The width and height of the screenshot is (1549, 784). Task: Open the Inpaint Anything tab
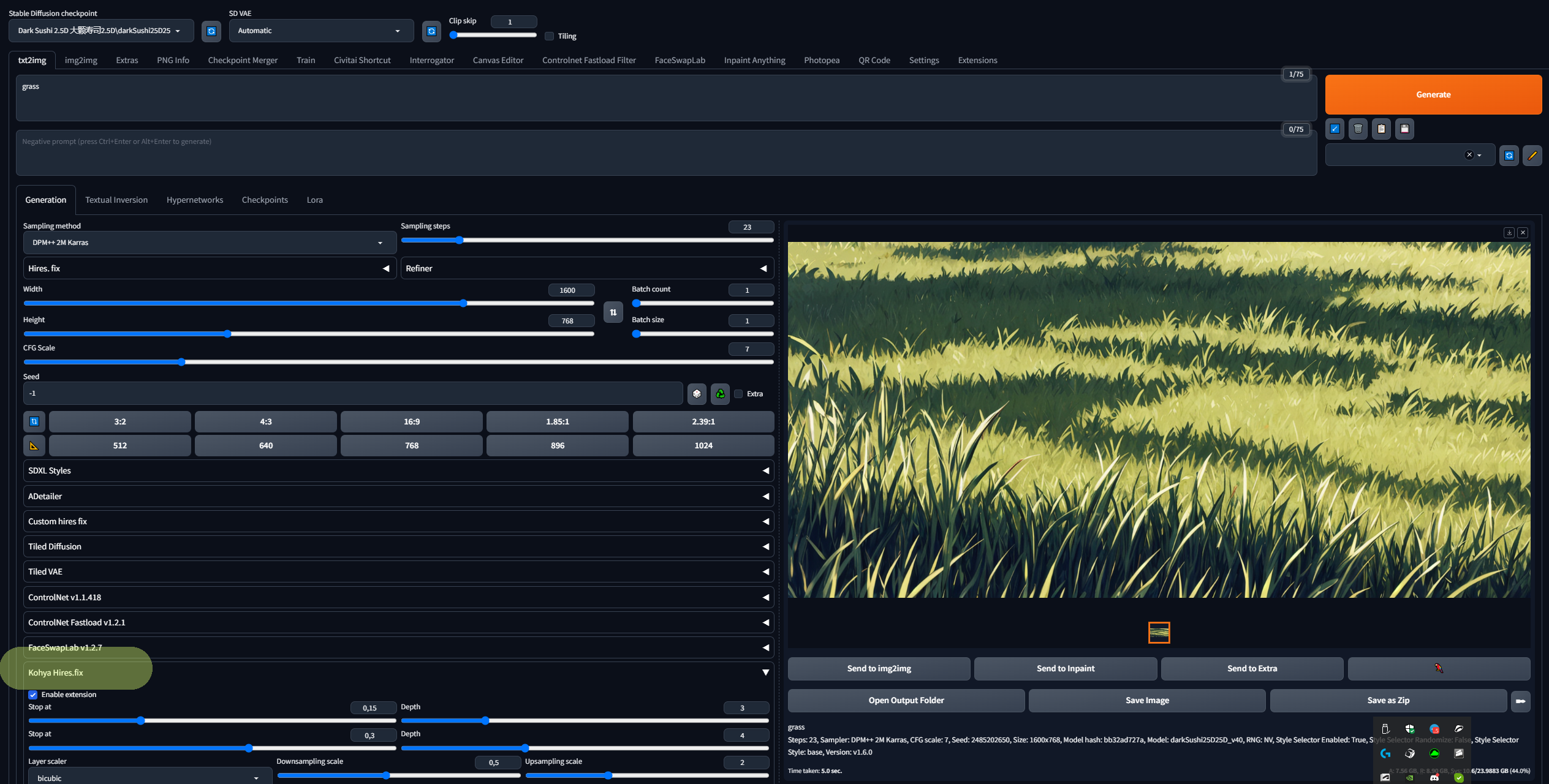(754, 60)
